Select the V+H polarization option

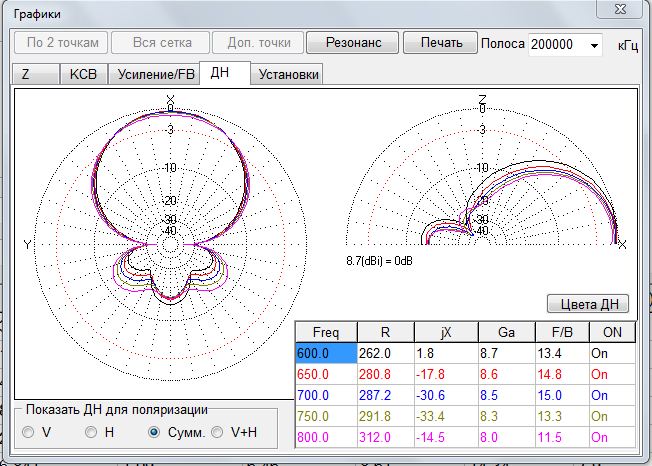pos(217,432)
